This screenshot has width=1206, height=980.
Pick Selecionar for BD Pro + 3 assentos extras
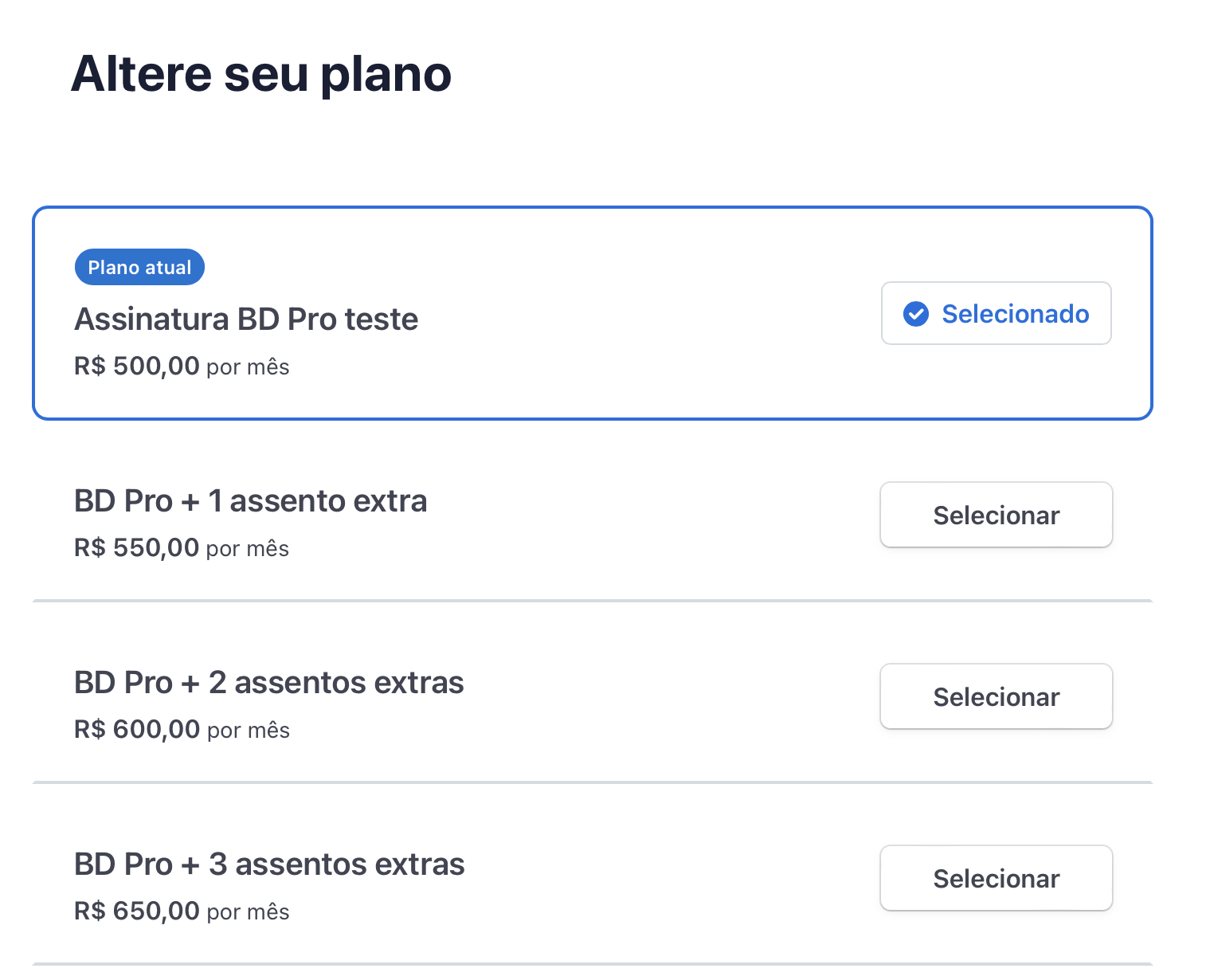(996, 878)
